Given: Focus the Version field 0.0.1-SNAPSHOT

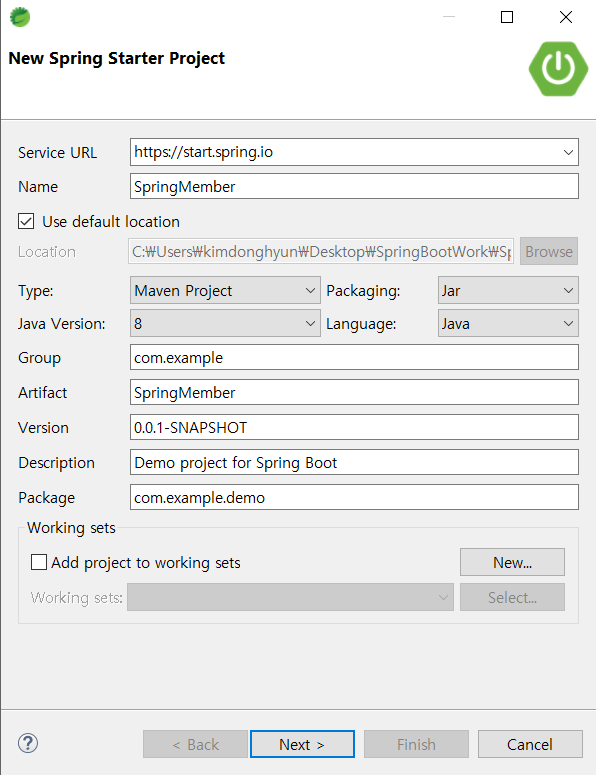Looking at the screenshot, I should pos(354,427).
